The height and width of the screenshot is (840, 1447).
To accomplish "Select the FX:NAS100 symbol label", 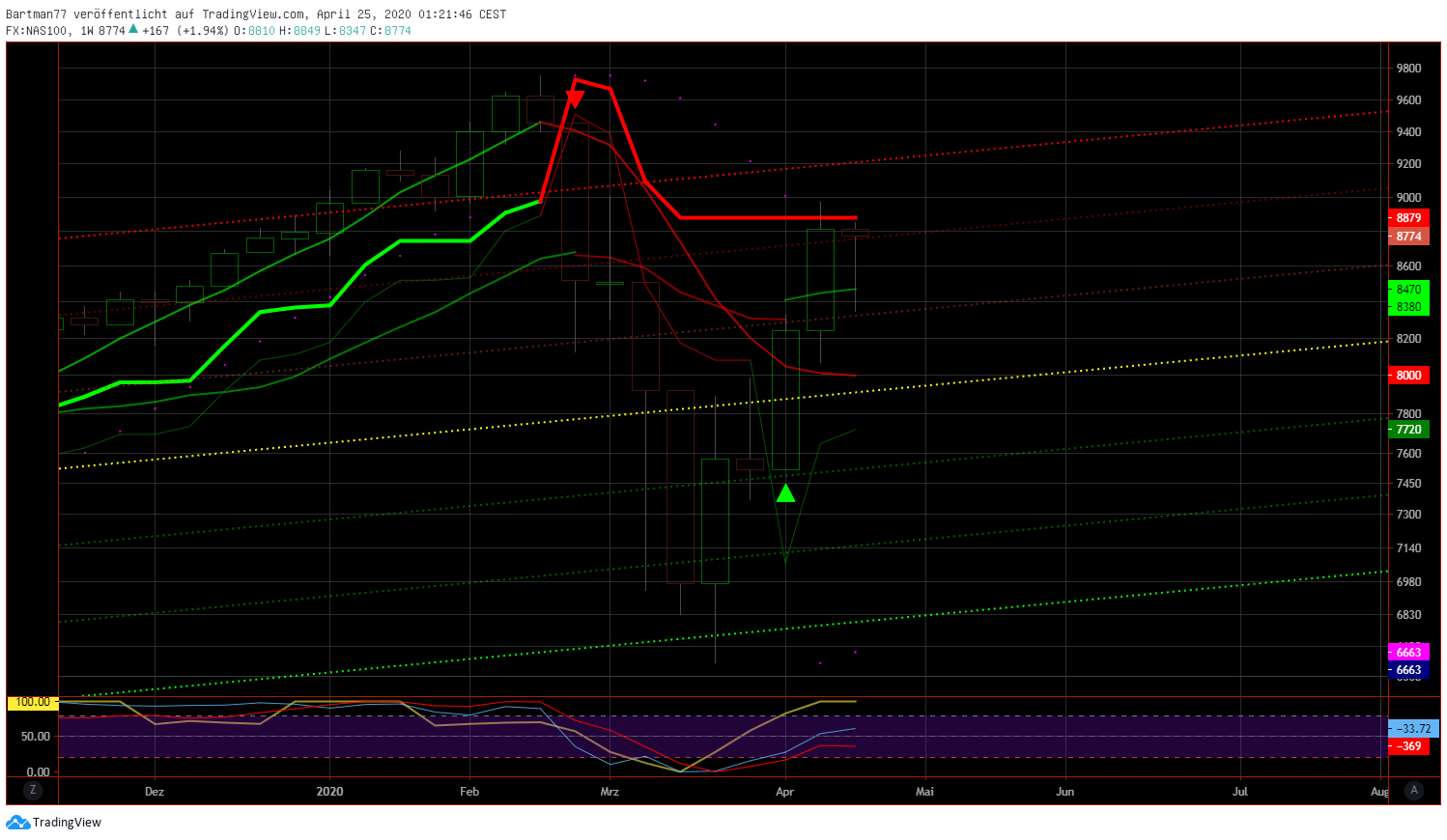I will (x=36, y=30).
